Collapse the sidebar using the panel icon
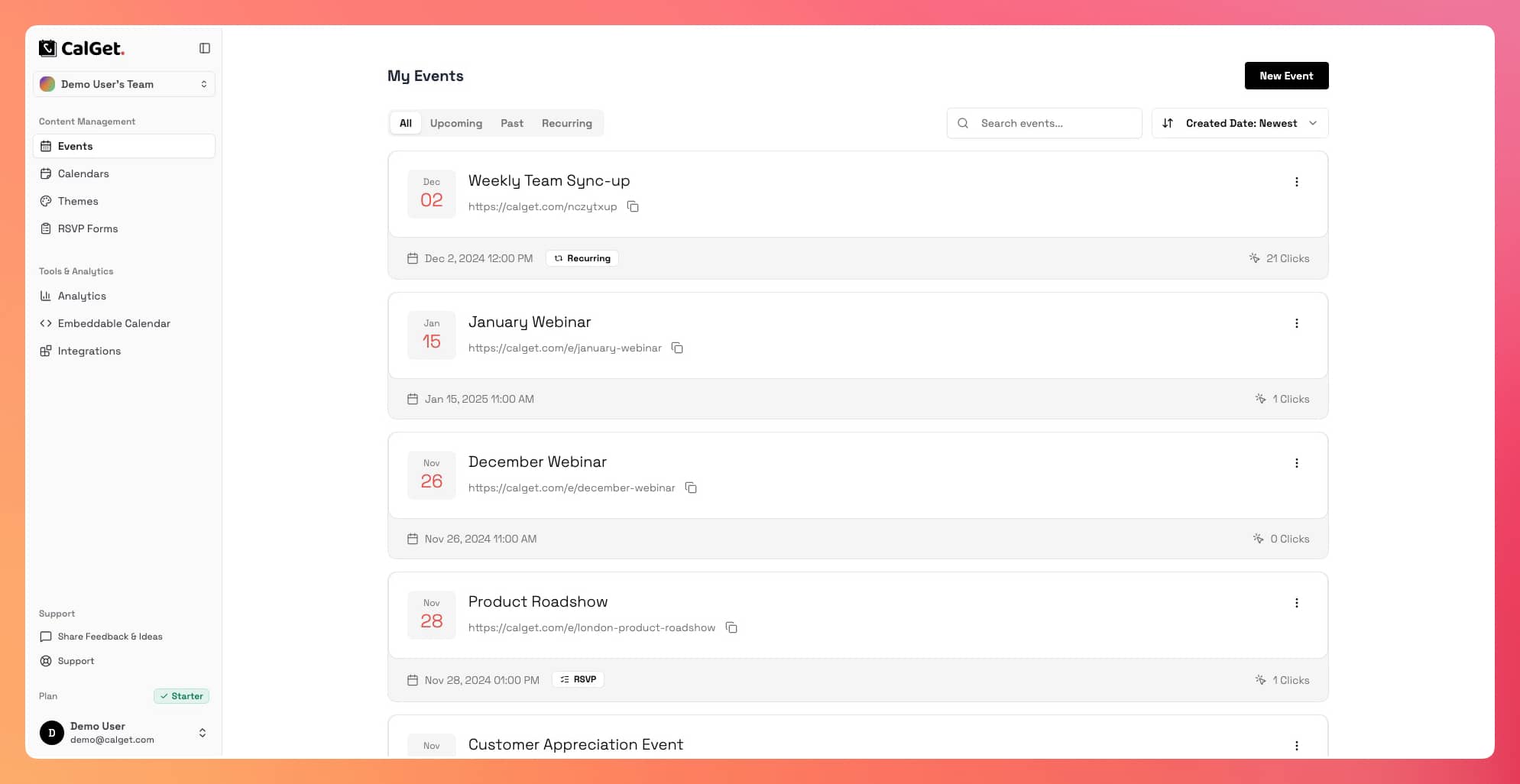This screenshot has height=784, width=1520. [x=204, y=48]
